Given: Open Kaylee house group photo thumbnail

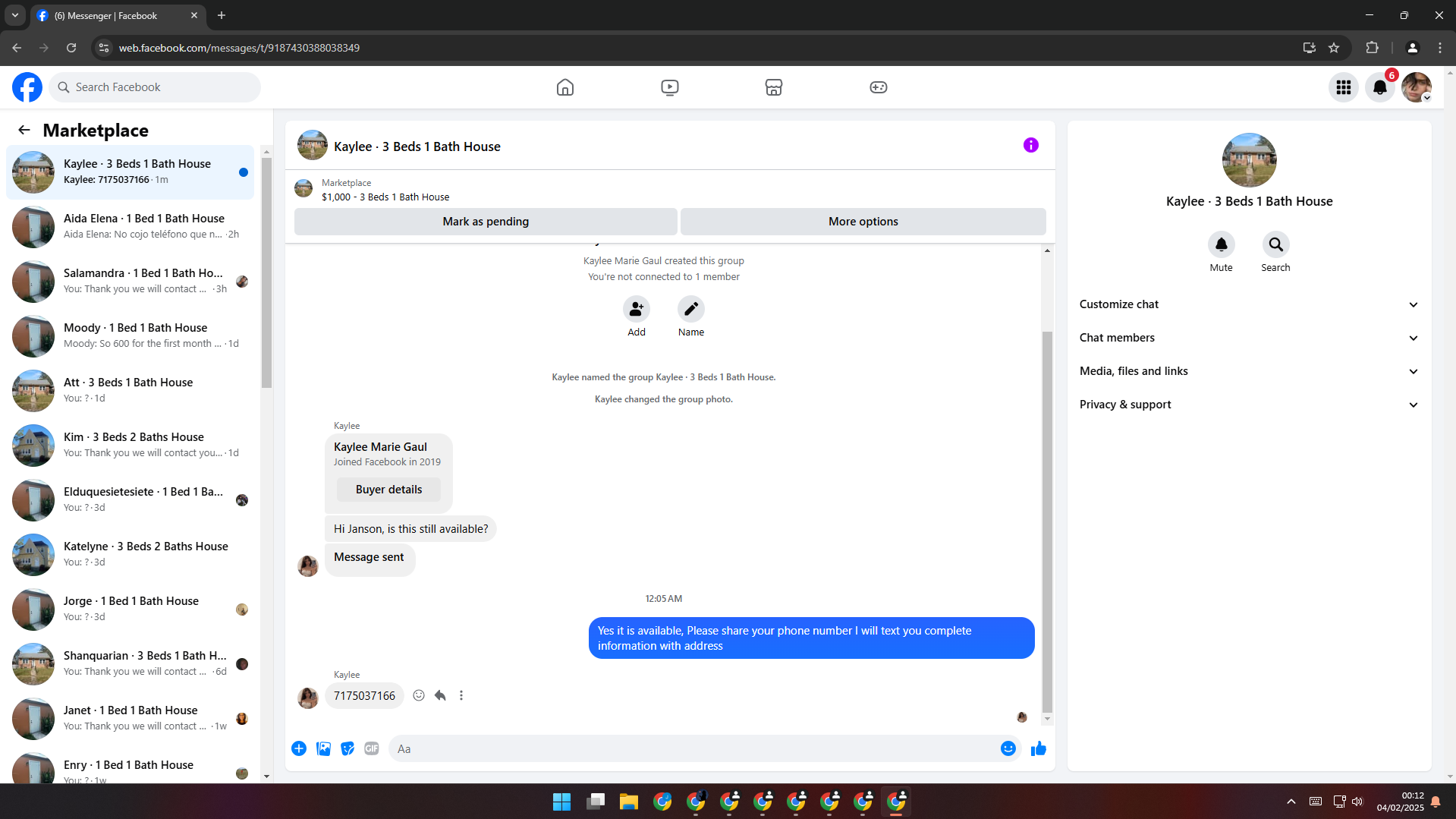Looking at the screenshot, I should 1249,160.
